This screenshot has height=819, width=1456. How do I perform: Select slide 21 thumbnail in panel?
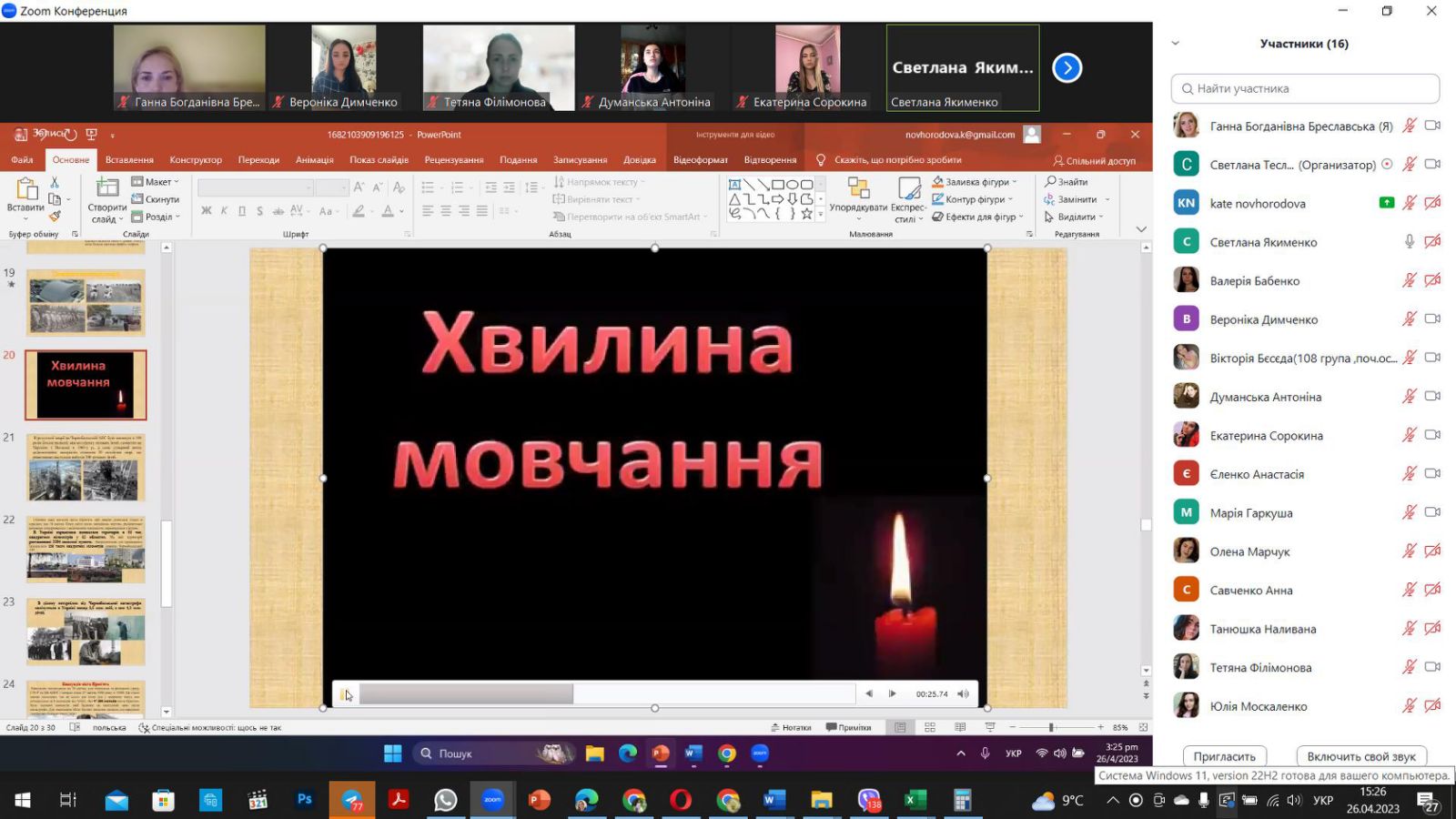tap(86, 467)
